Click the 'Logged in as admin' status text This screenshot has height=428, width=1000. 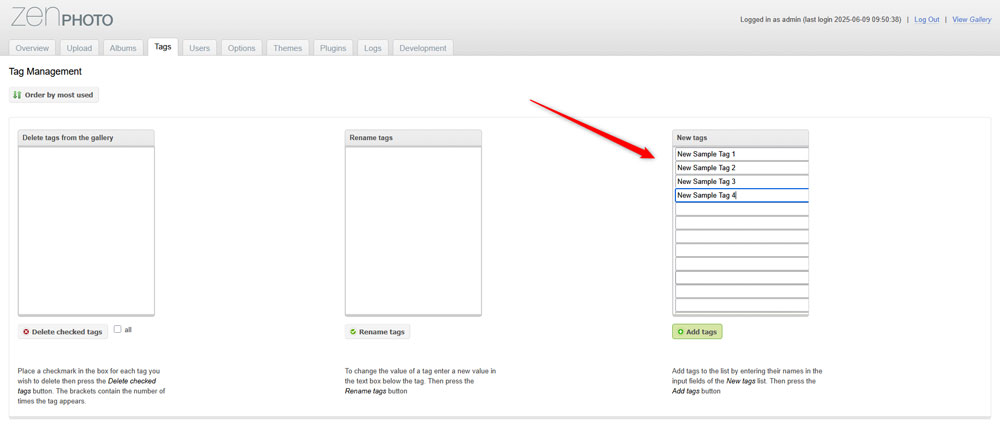pos(821,20)
